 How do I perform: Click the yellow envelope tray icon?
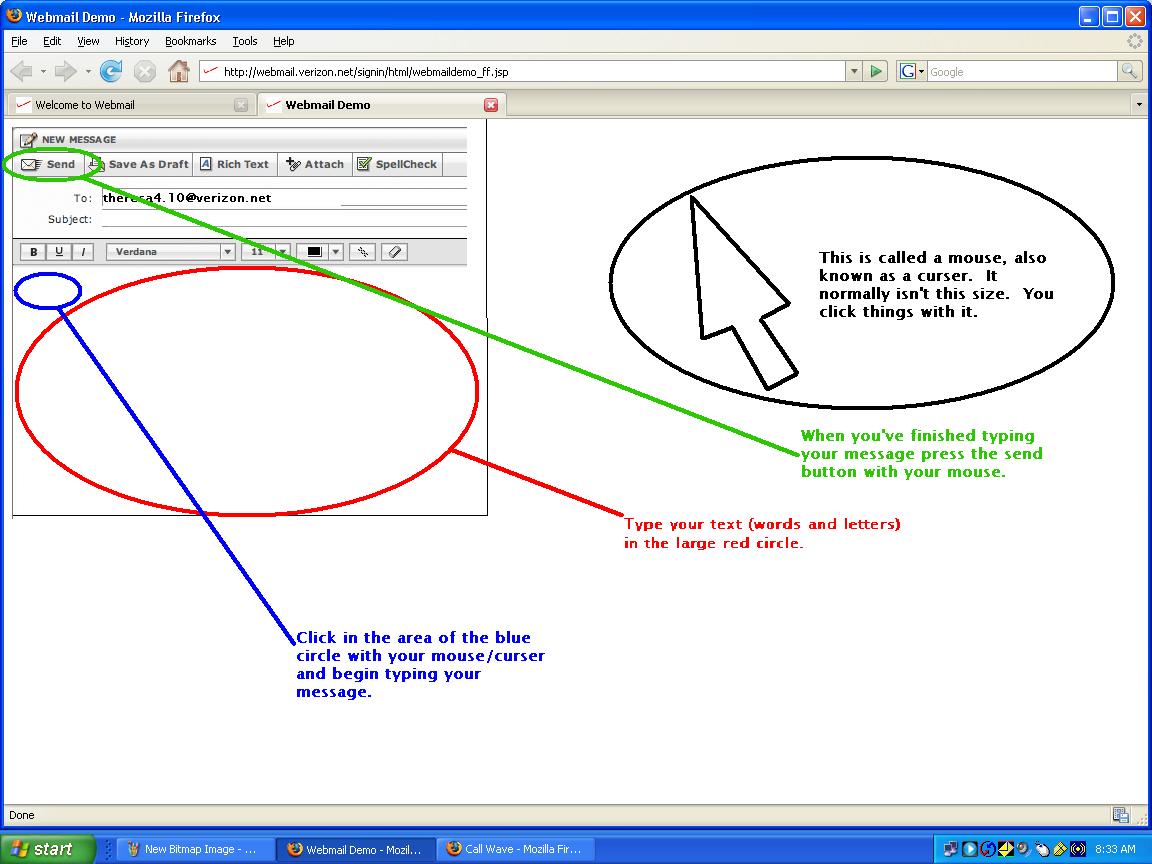pyautogui.click(x=1006, y=849)
